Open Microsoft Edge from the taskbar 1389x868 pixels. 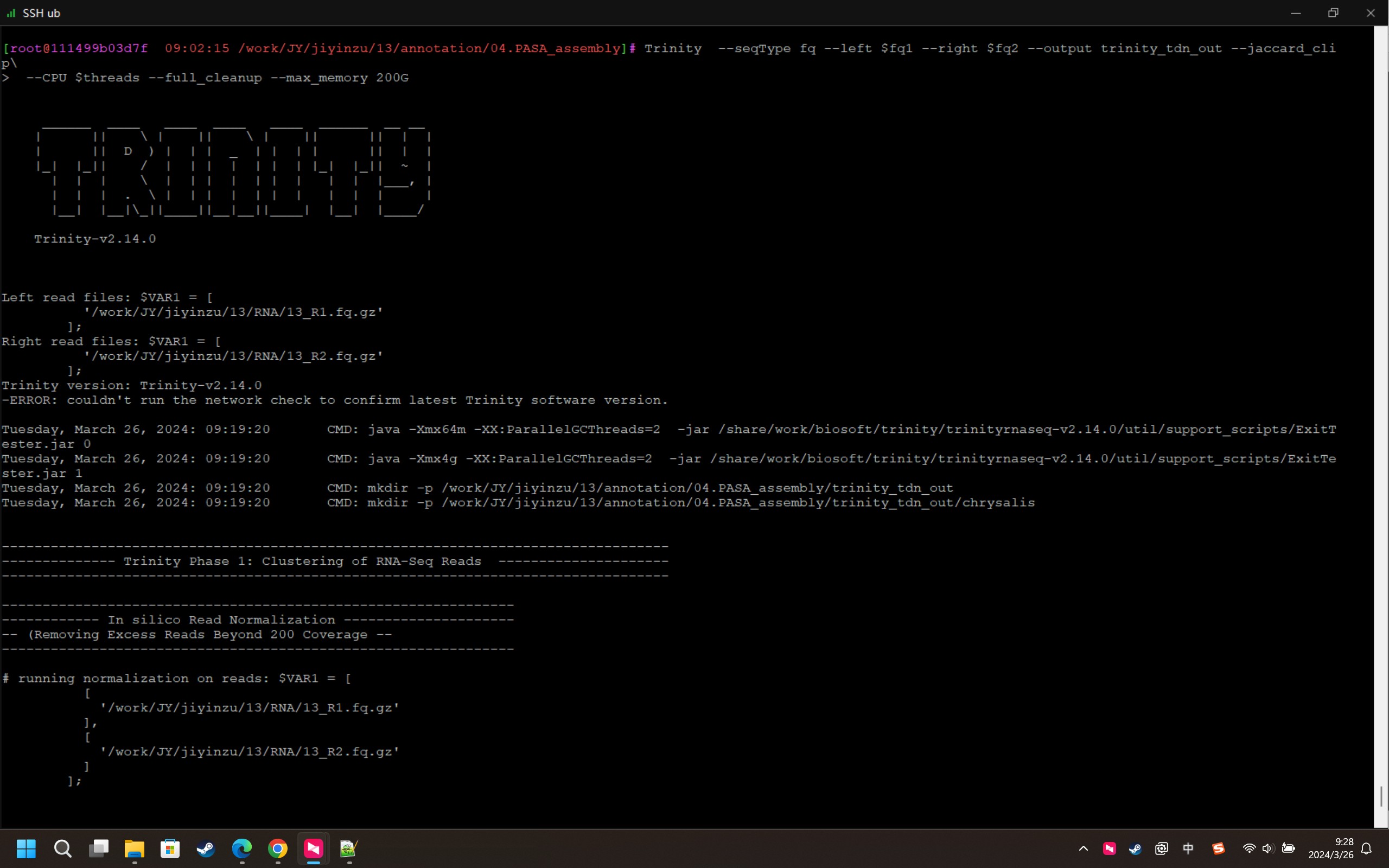[x=241, y=848]
